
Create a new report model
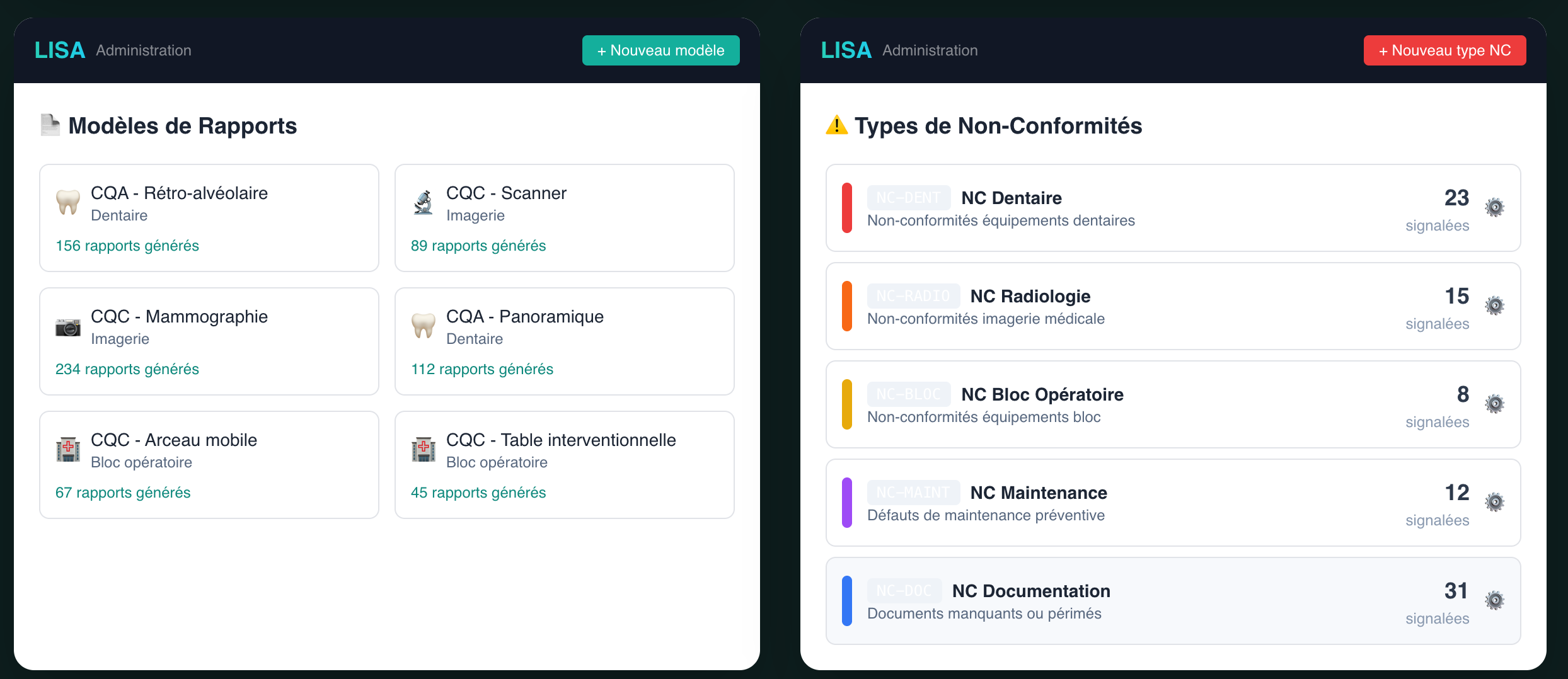[660, 50]
